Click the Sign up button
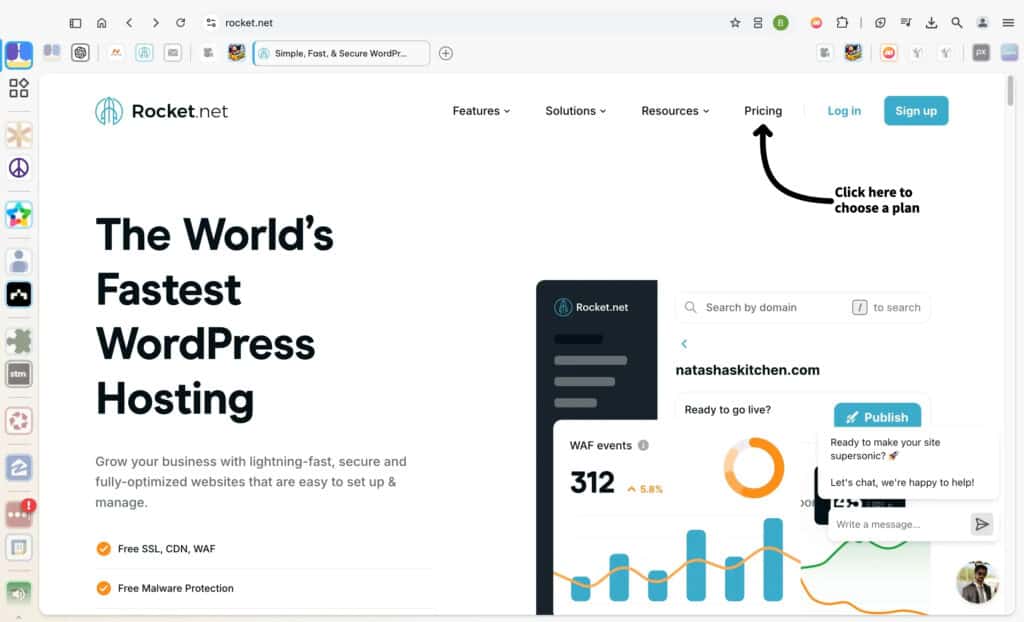This screenshot has width=1024, height=622. [915, 111]
